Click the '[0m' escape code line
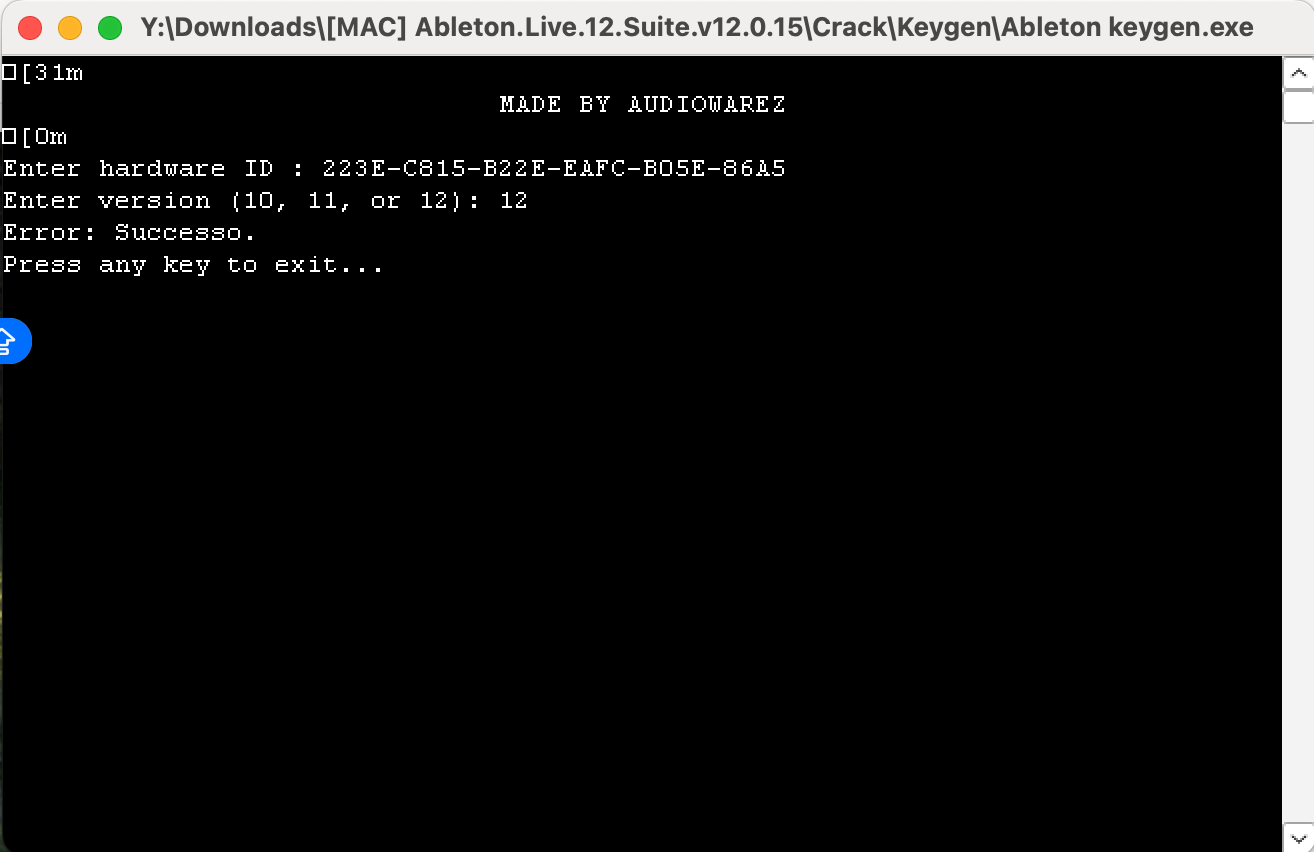The height and width of the screenshot is (852, 1314). pyautogui.click(x=35, y=136)
